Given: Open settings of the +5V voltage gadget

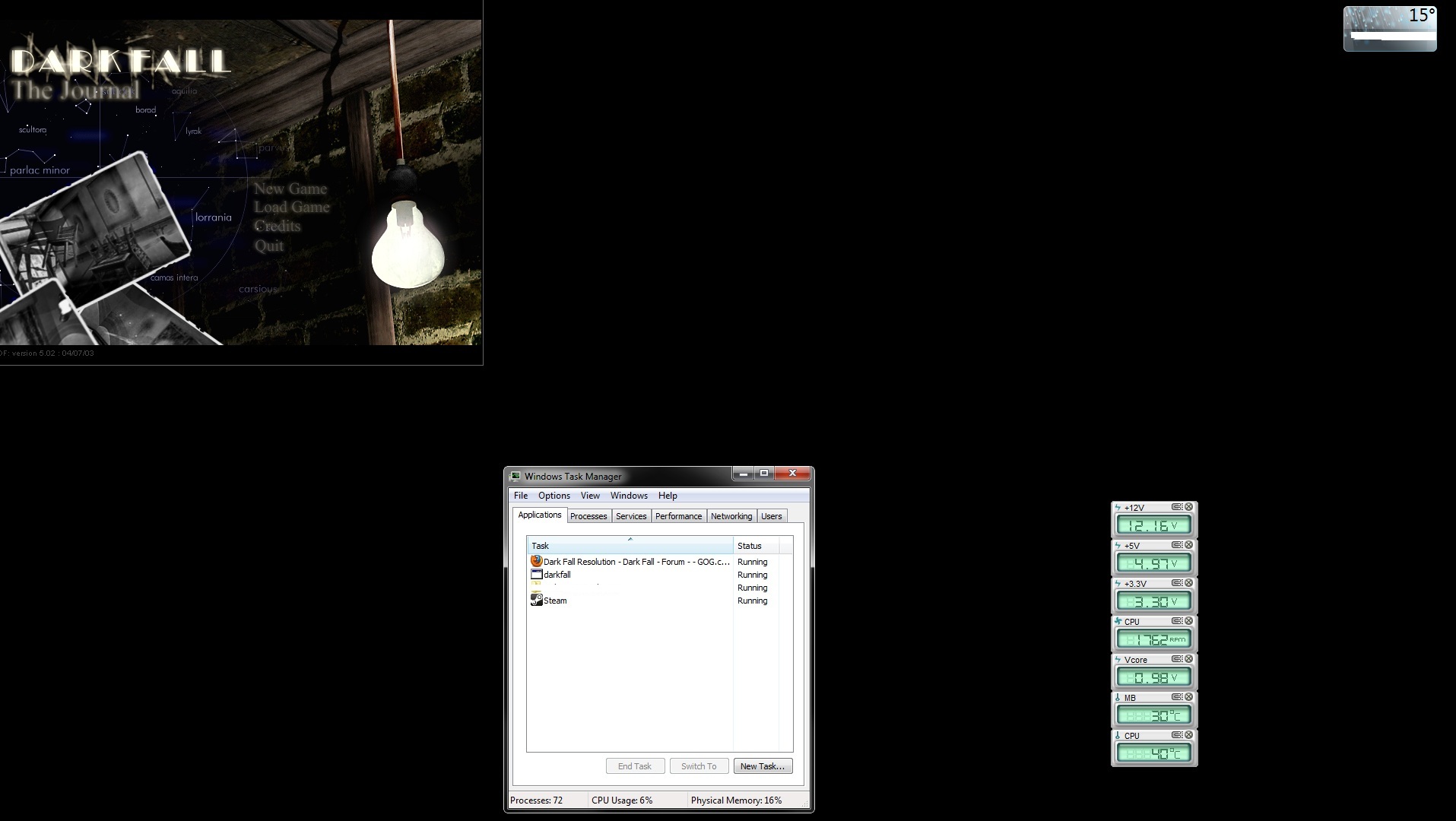Looking at the screenshot, I should tap(1177, 545).
